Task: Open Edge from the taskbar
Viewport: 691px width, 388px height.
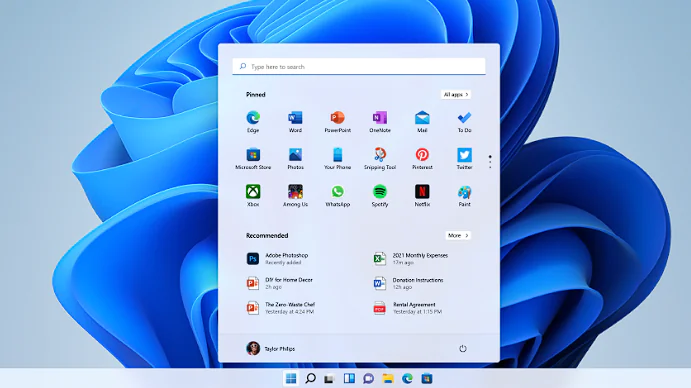Action: coord(407,378)
